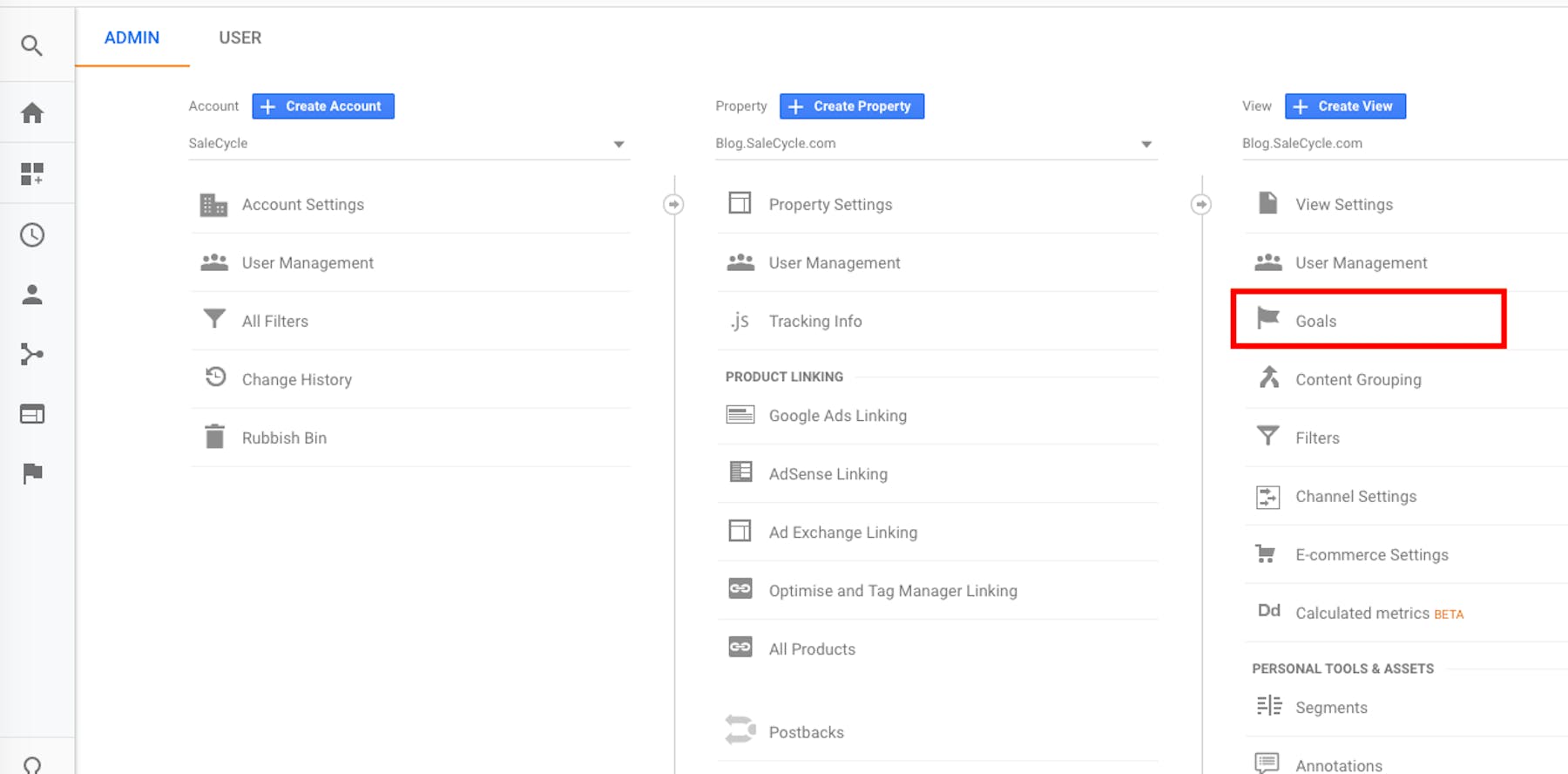Open E-commerce Settings link

[1372, 555]
